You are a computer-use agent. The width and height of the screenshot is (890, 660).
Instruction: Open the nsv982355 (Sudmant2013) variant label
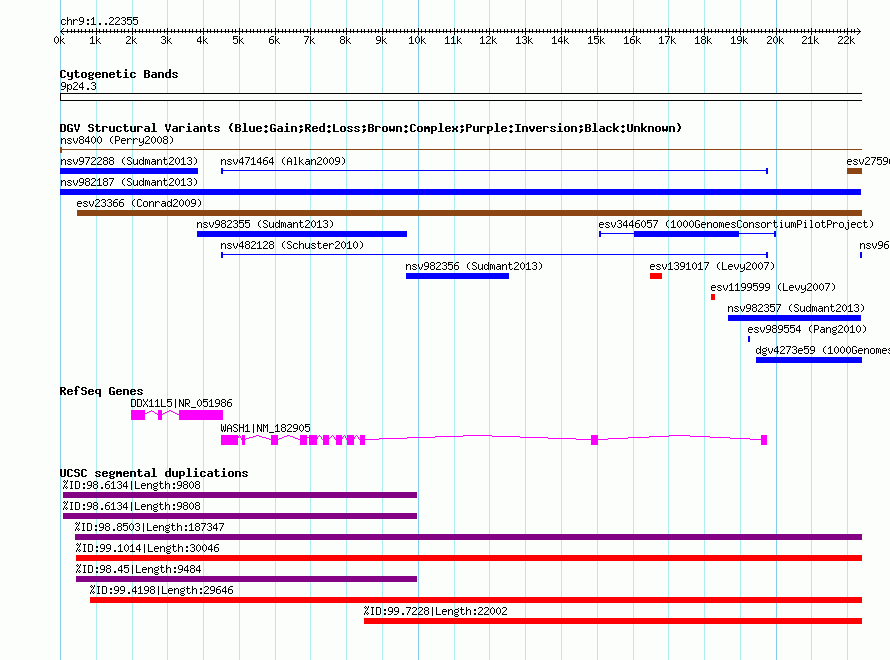pyautogui.click(x=265, y=224)
